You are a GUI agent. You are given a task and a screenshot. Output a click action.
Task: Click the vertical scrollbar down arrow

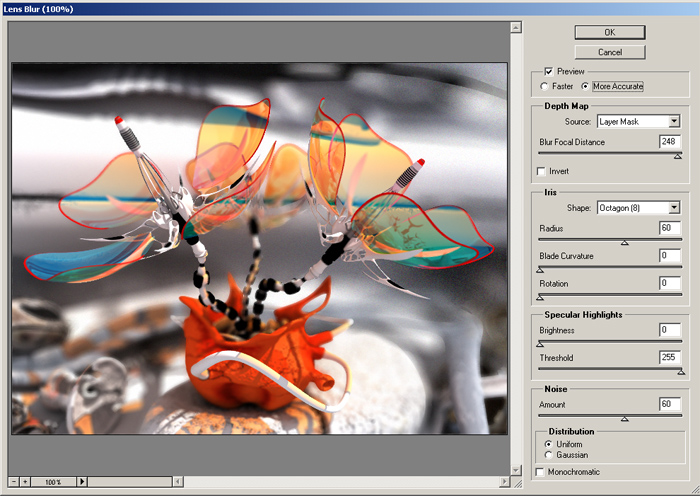(x=518, y=470)
